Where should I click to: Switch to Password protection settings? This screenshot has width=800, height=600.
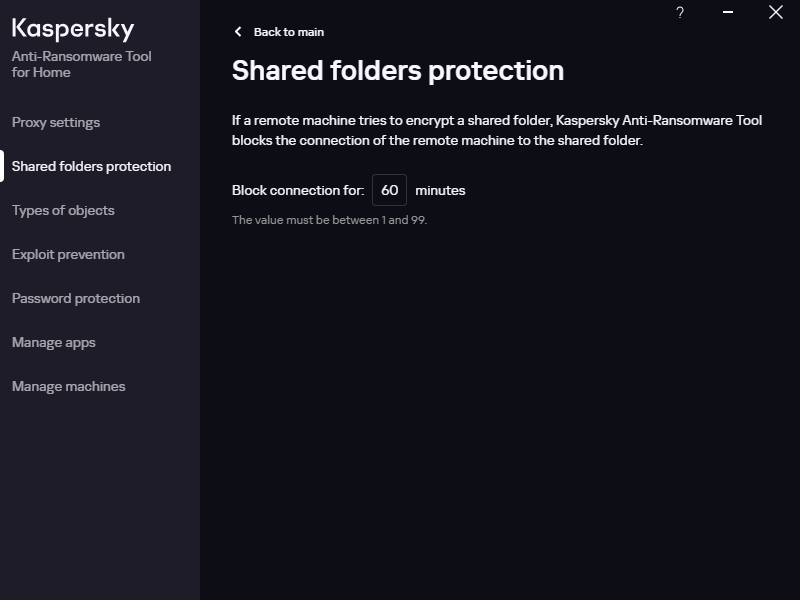tap(76, 298)
